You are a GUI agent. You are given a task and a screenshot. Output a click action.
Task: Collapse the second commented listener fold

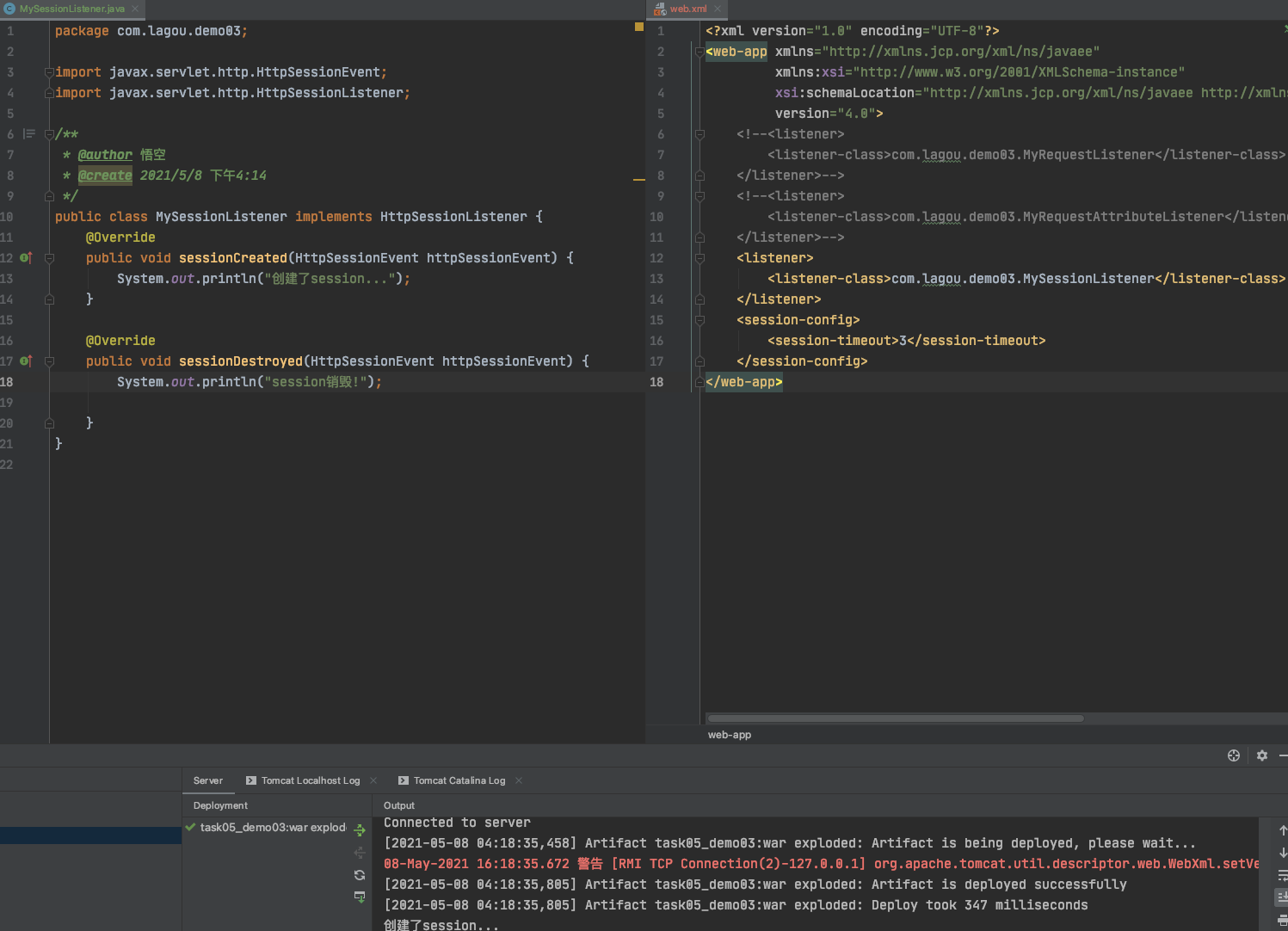click(x=699, y=196)
